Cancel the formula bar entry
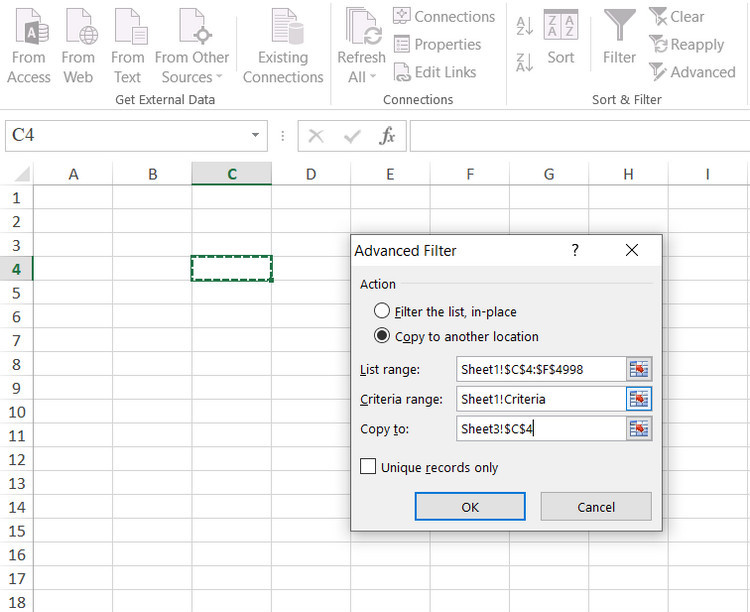The height and width of the screenshot is (612, 750). [x=316, y=136]
